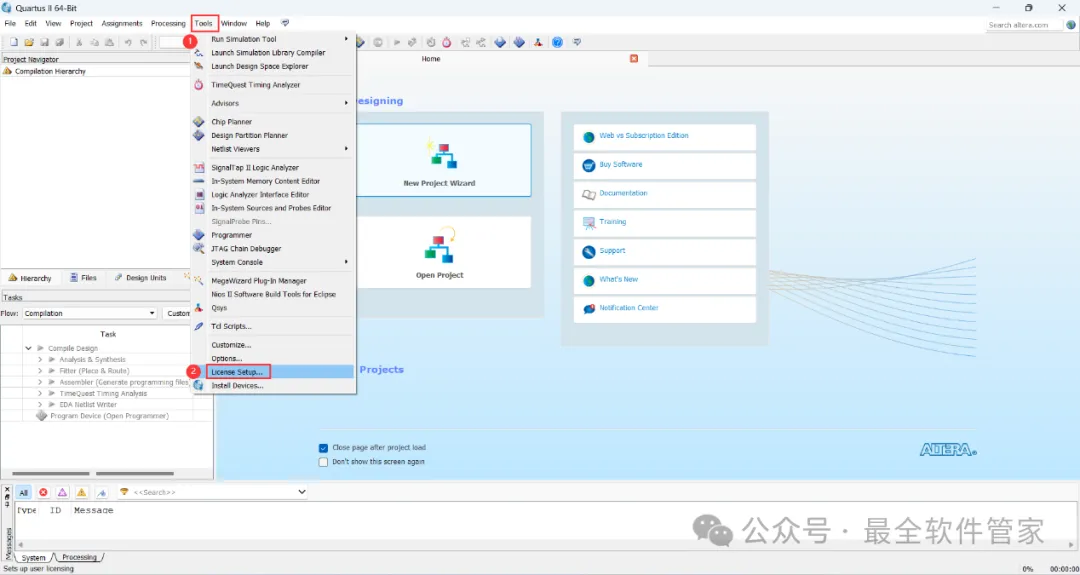The width and height of the screenshot is (1080, 575).
Task: Filter messages by Warning yellow triangle icon
Action: click(x=82, y=492)
